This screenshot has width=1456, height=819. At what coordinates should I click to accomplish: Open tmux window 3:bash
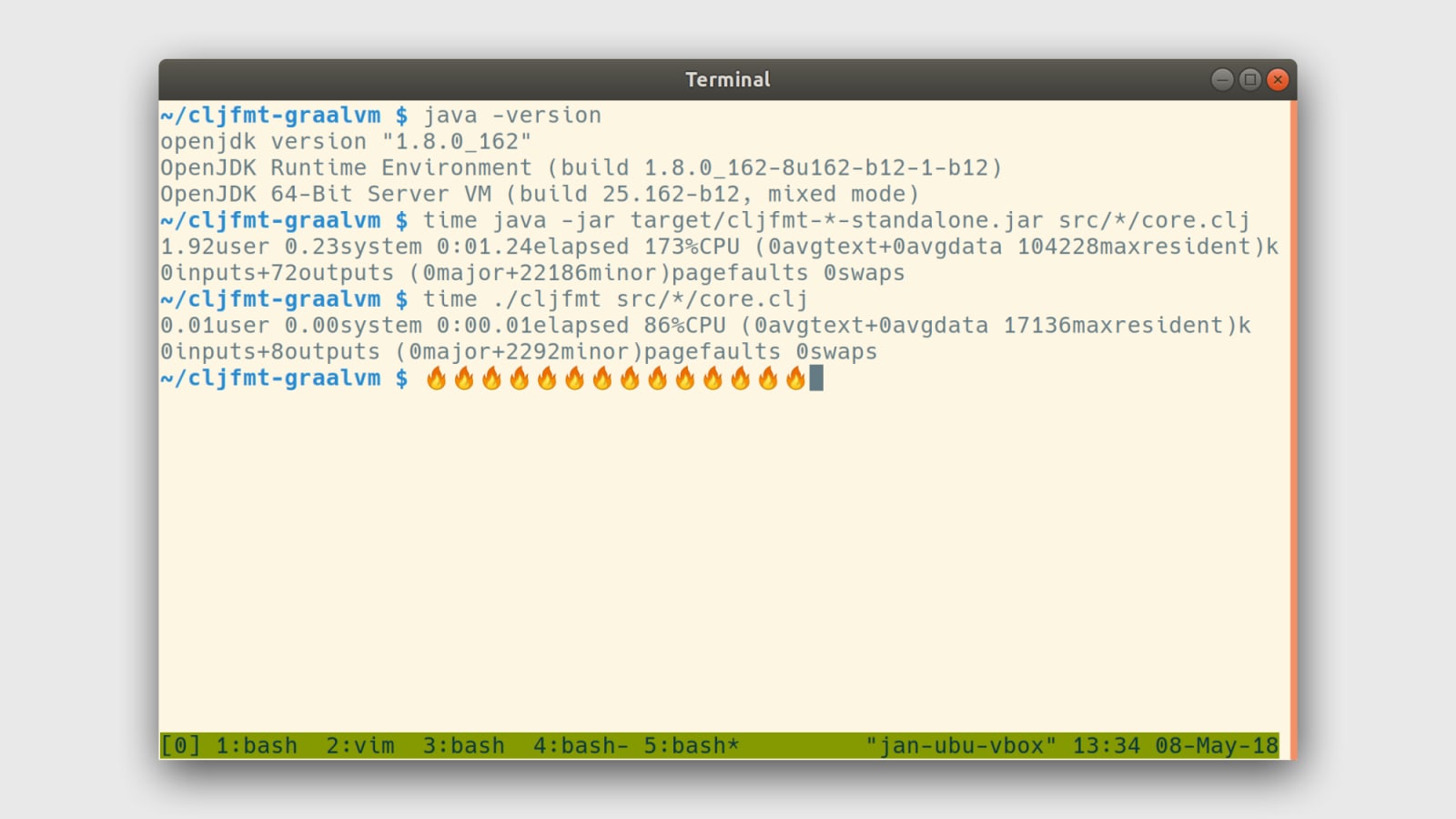pos(463,746)
